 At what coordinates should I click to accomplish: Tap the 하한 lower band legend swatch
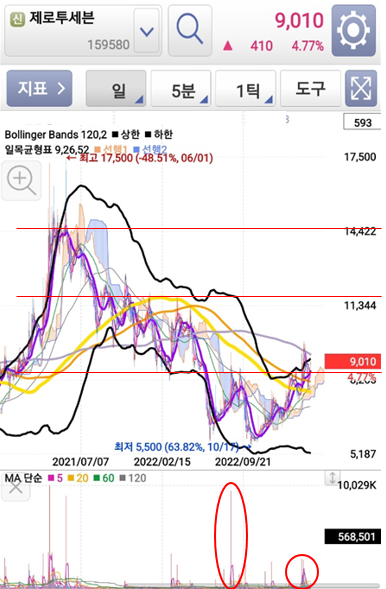(148, 134)
